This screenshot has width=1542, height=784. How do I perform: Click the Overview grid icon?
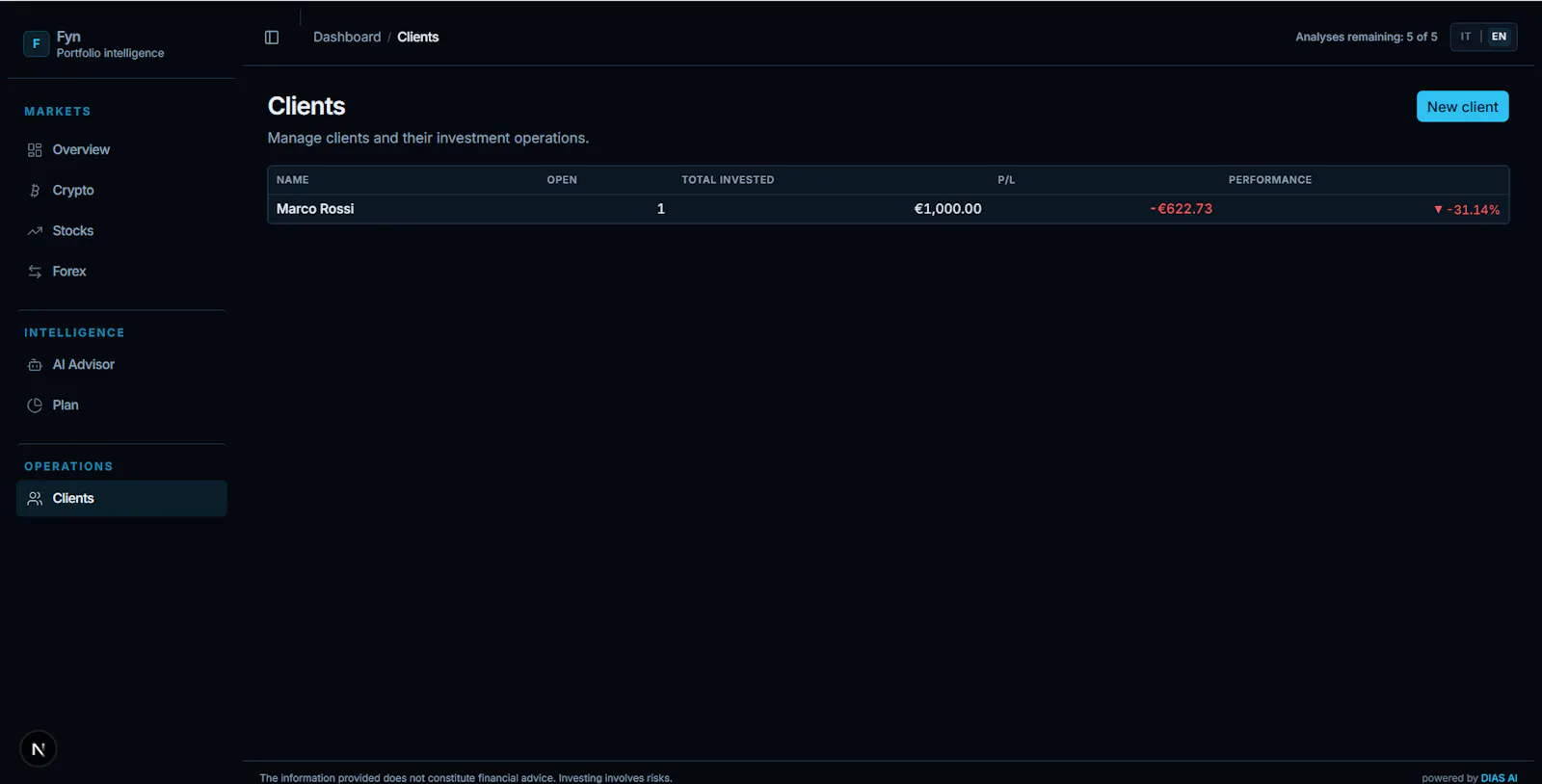point(35,150)
